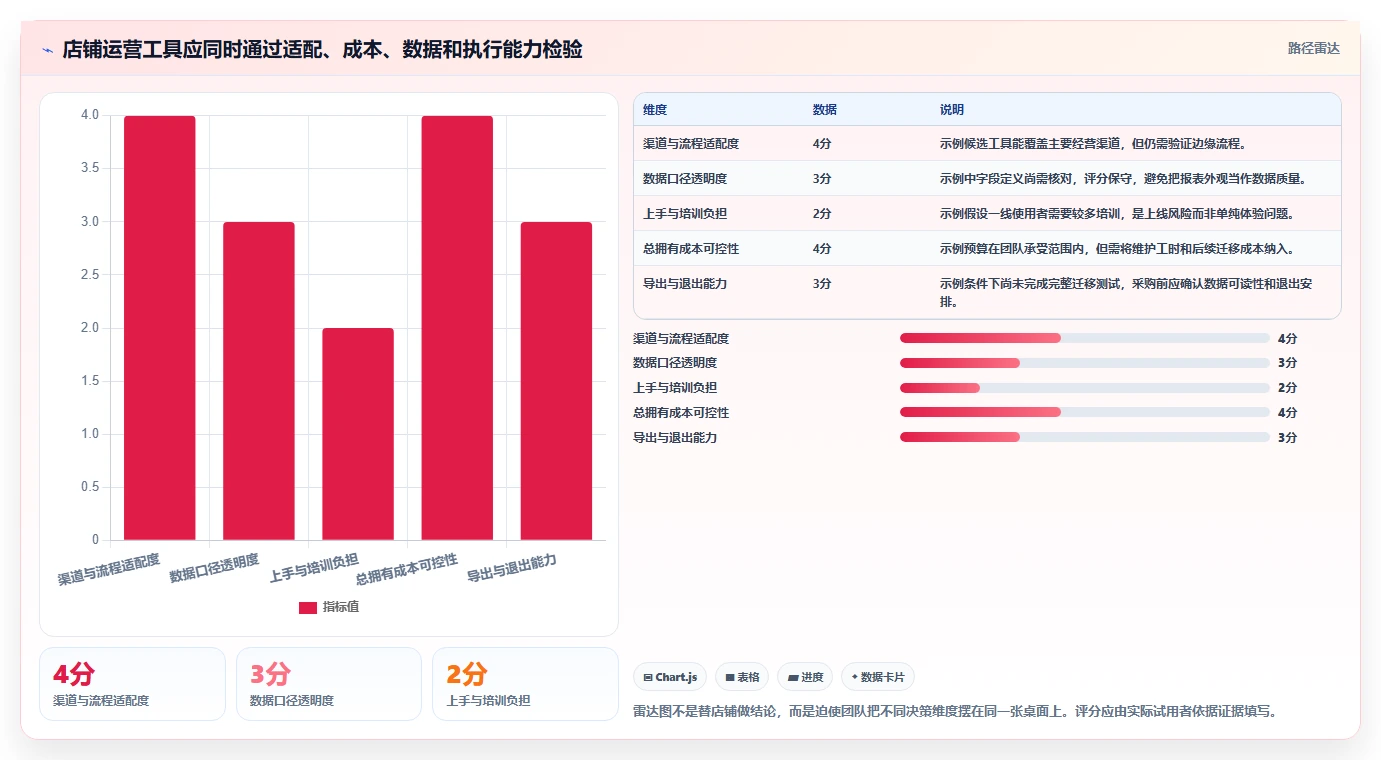The height and width of the screenshot is (760, 1381).
Task: Click the x-axis label 上手与培训负担
Action: click(x=314, y=567)
